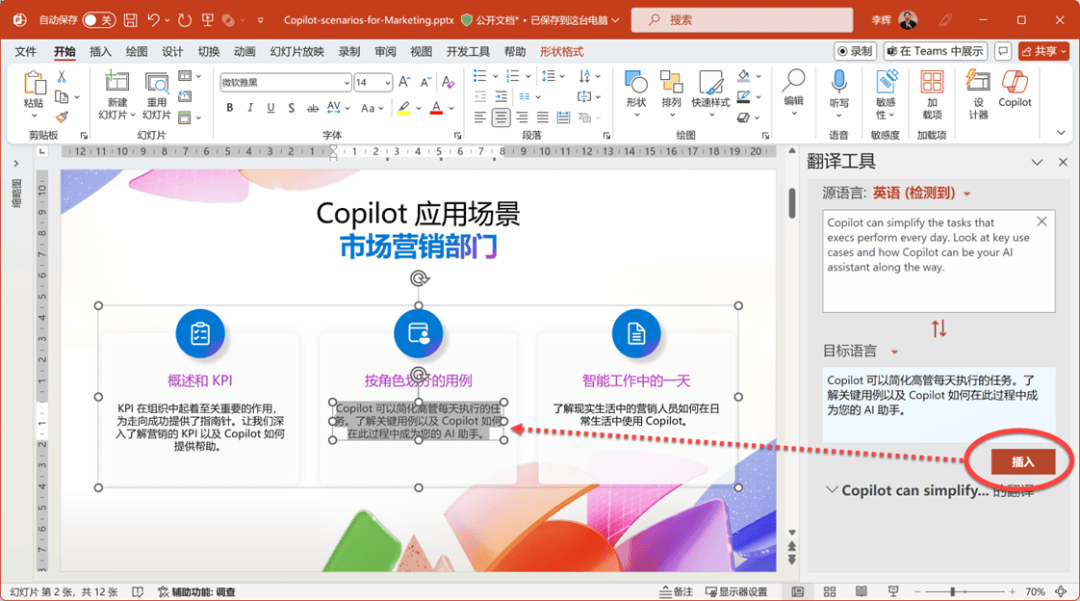This screenshot has height=601, width=1080.
Task: Open the Designer 设计器 pane
Action: click(x=978, y=94)
